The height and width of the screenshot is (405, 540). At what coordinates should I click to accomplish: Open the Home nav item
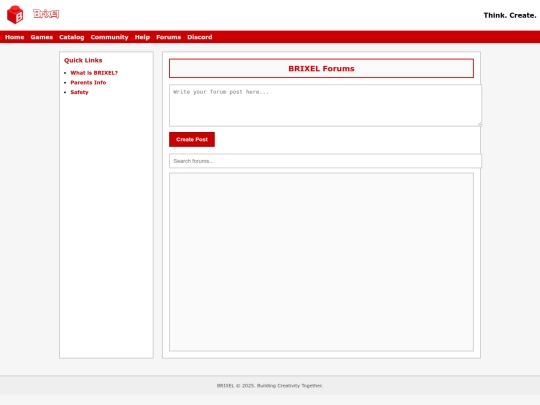pos(14,37)
